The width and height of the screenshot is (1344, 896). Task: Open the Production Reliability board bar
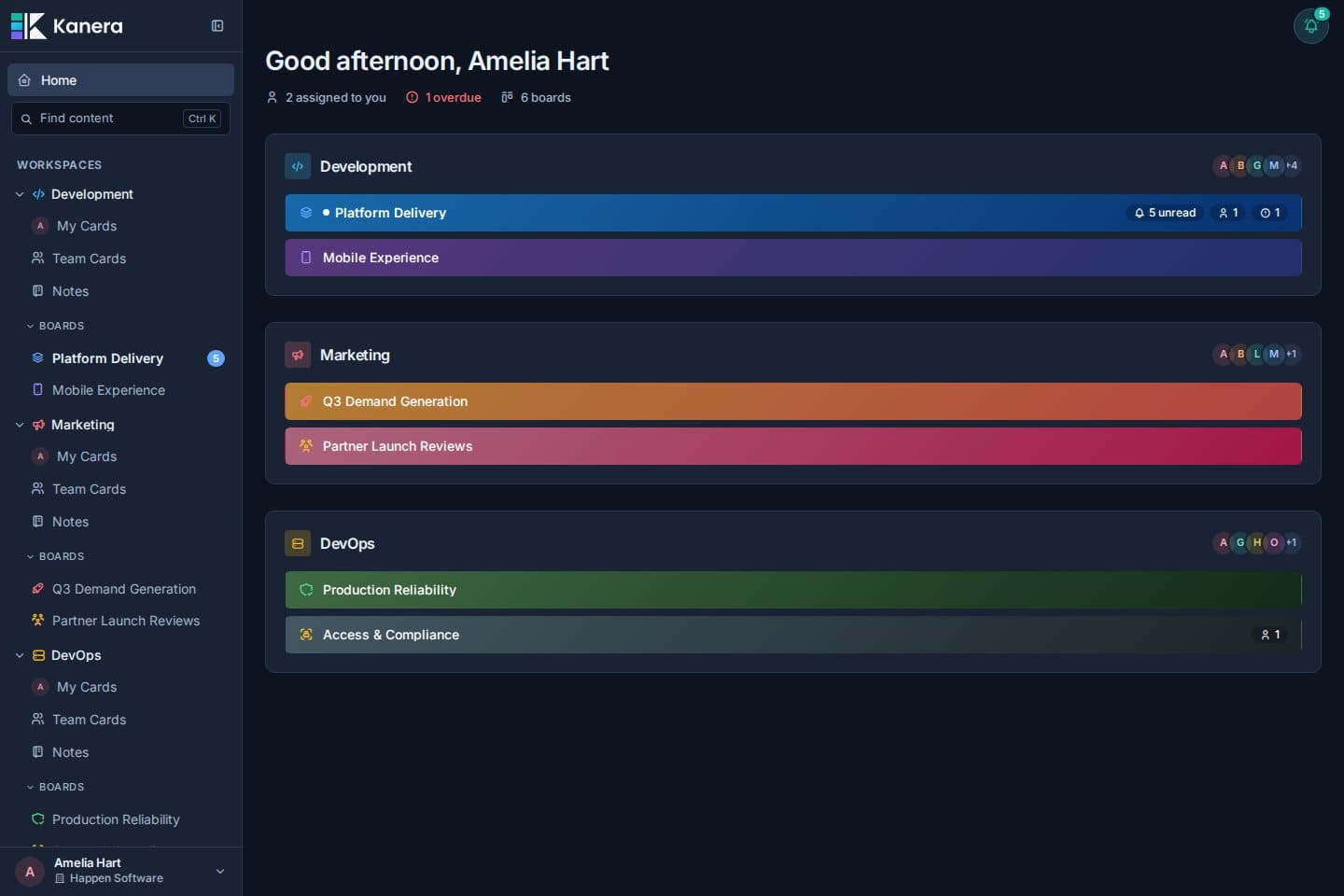coord(793,590)
